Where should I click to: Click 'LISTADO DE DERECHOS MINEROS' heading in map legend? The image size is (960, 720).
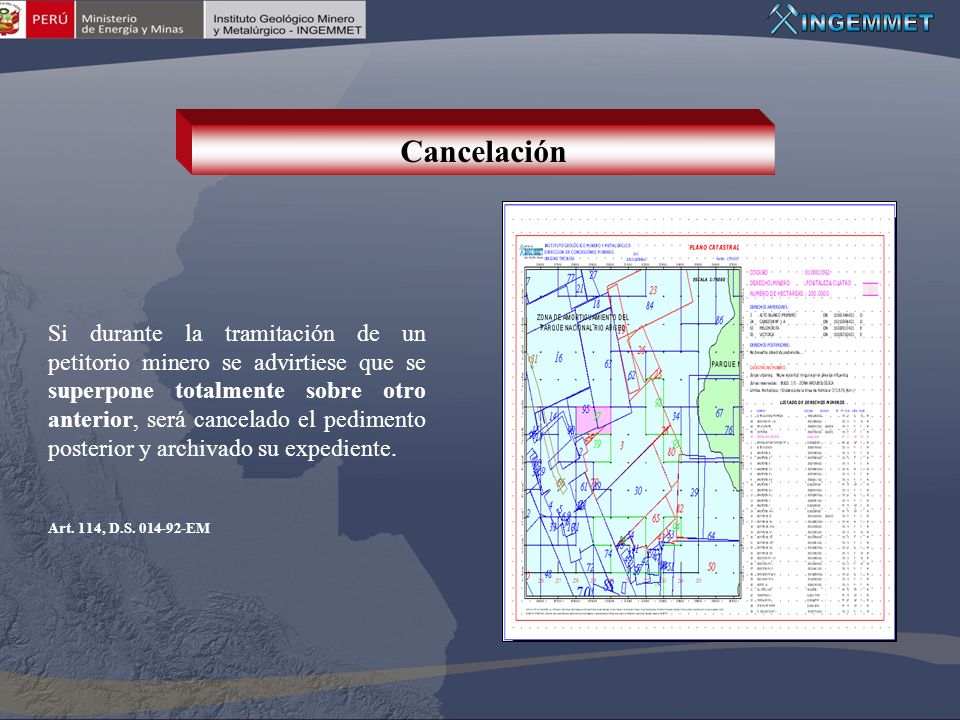pos(813,403)
